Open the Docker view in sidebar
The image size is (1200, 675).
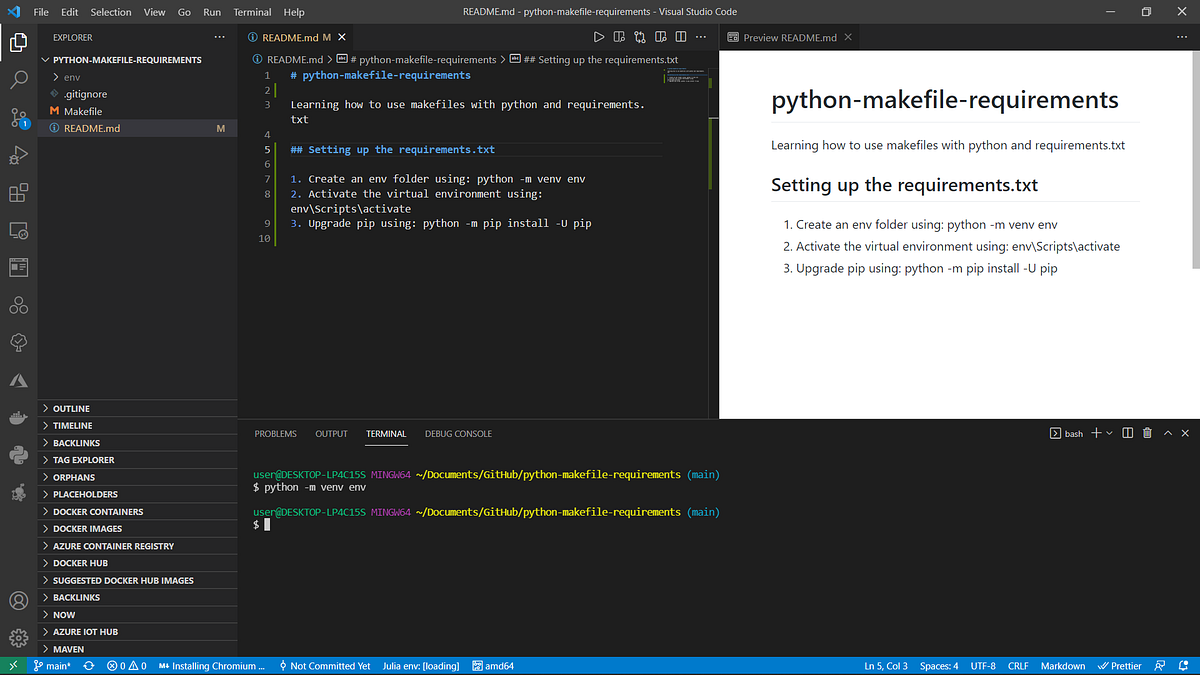(18, 417)
